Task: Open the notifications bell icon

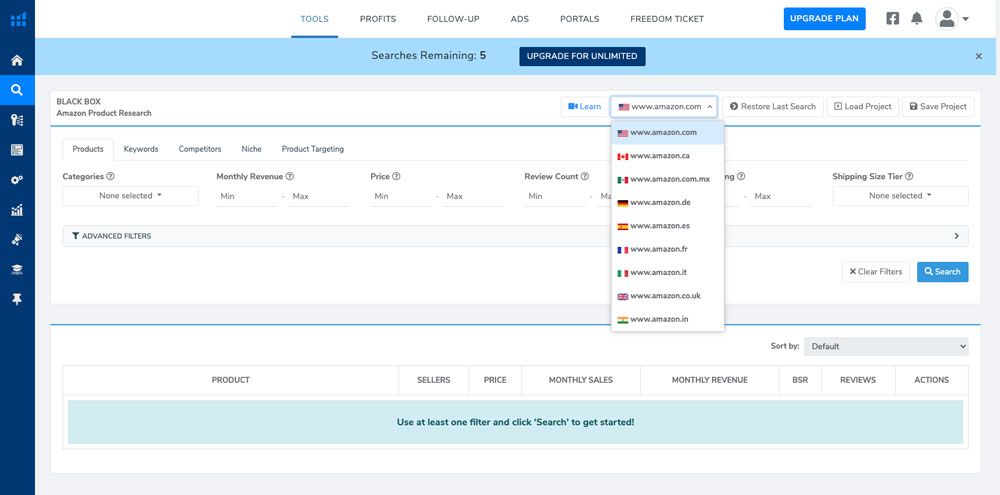Action: [x=916, y=18]
